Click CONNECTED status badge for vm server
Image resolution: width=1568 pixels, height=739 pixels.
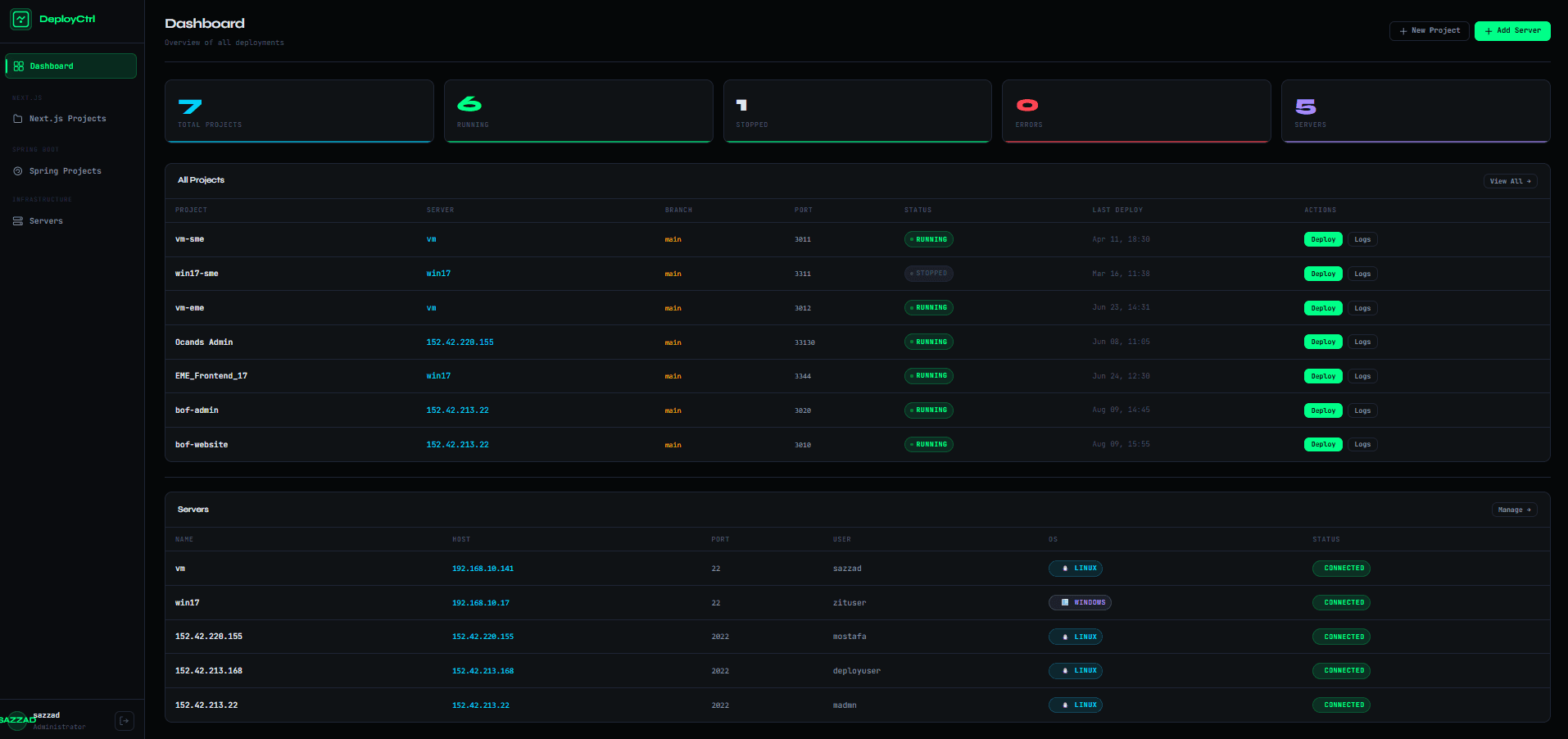pos(1341,569)
